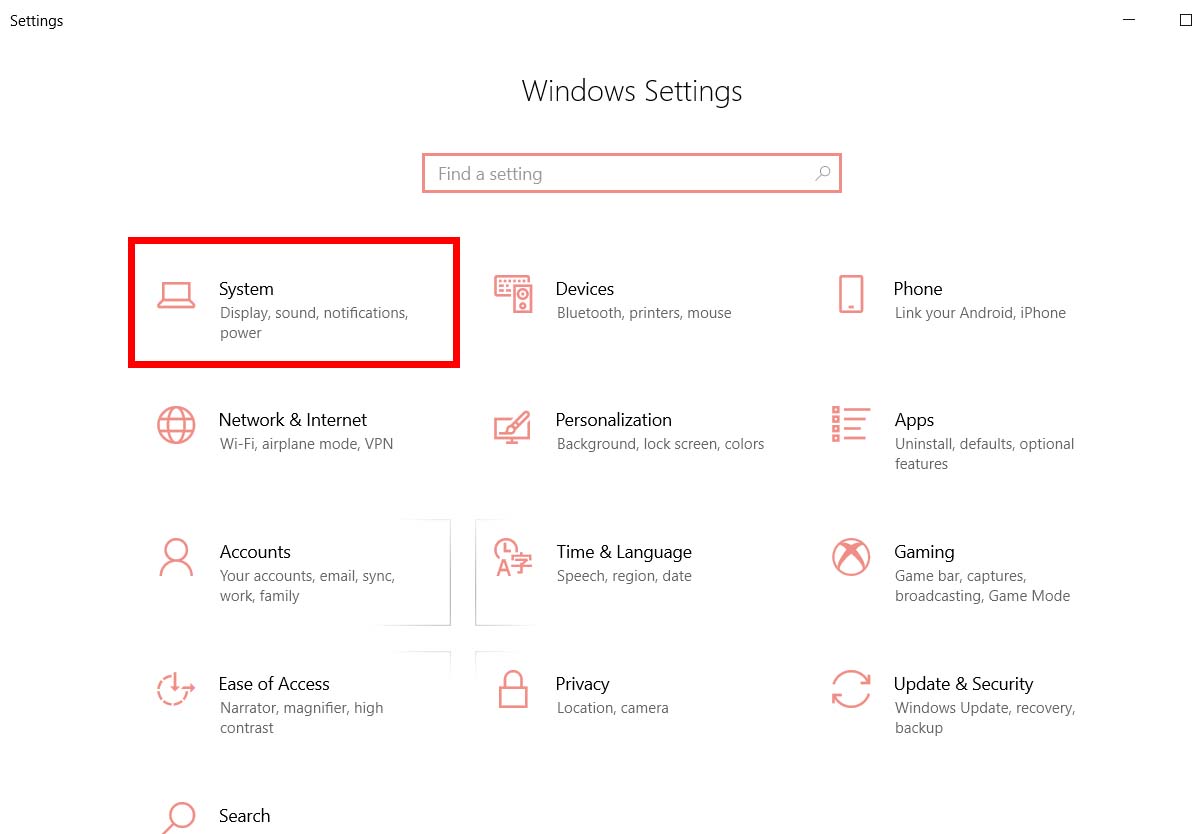Open the Gaming settings title
This screenshot has height=834, width=1199.
click(x=924, y=552)
